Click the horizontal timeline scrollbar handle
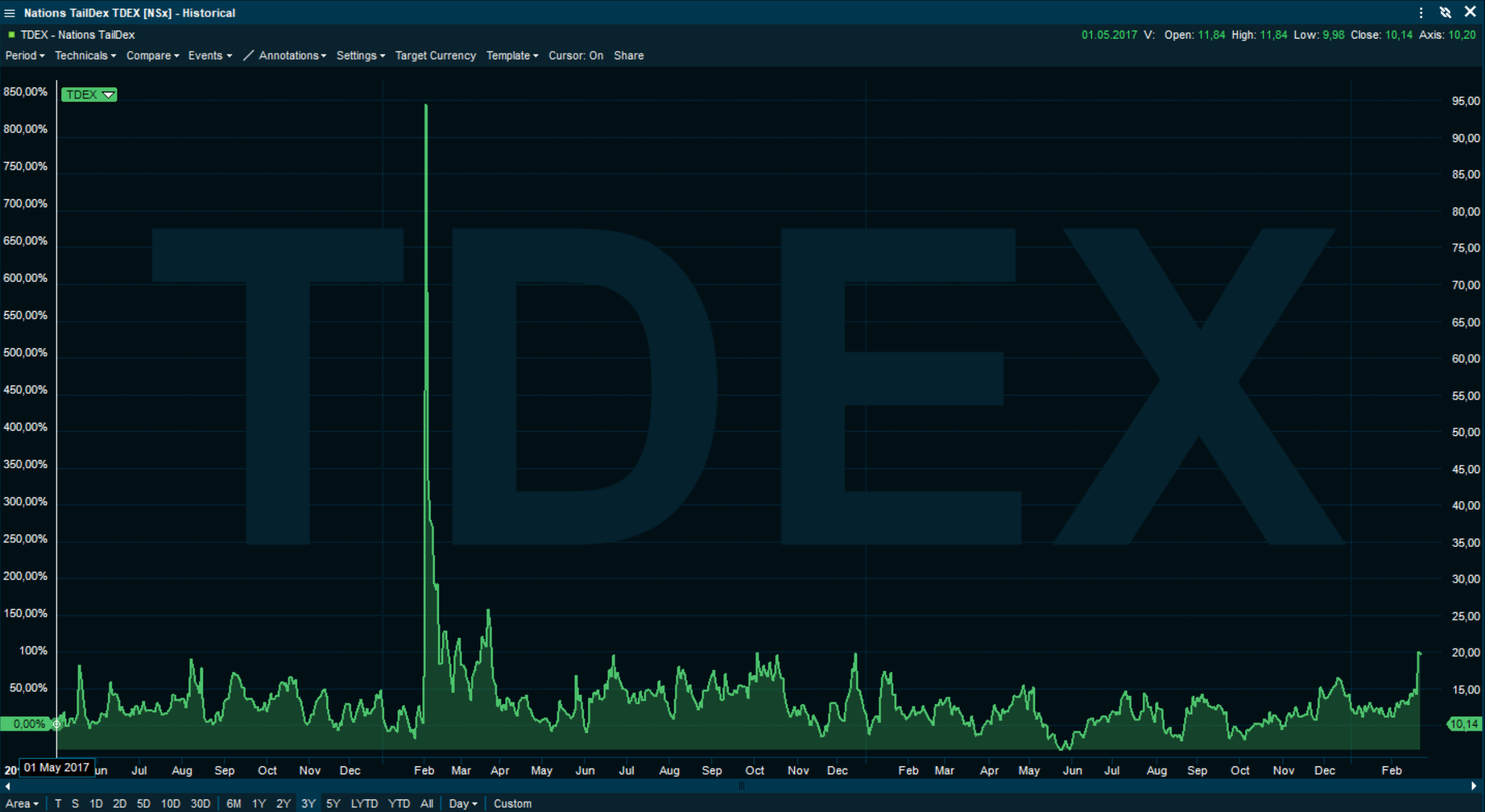 coord(742,786)
